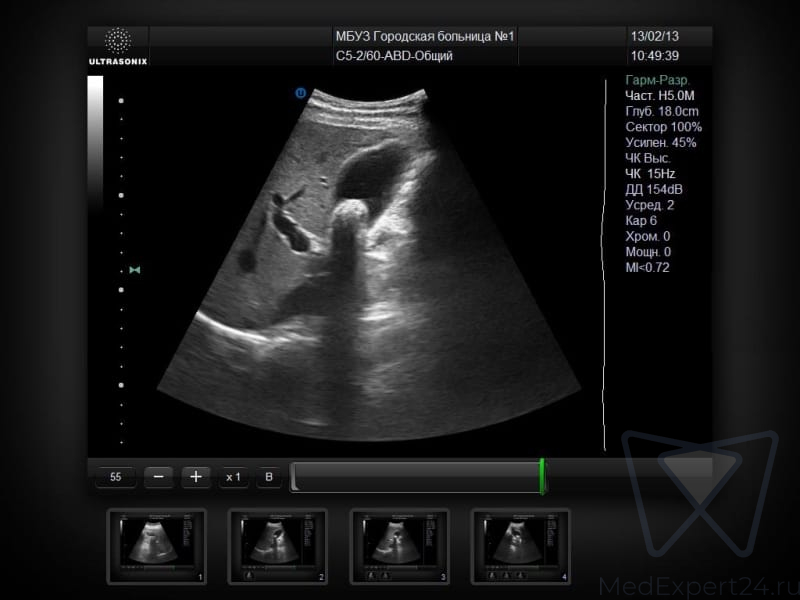
Task: Click the blue probe orientation marker
Action: tap(300, 93)
